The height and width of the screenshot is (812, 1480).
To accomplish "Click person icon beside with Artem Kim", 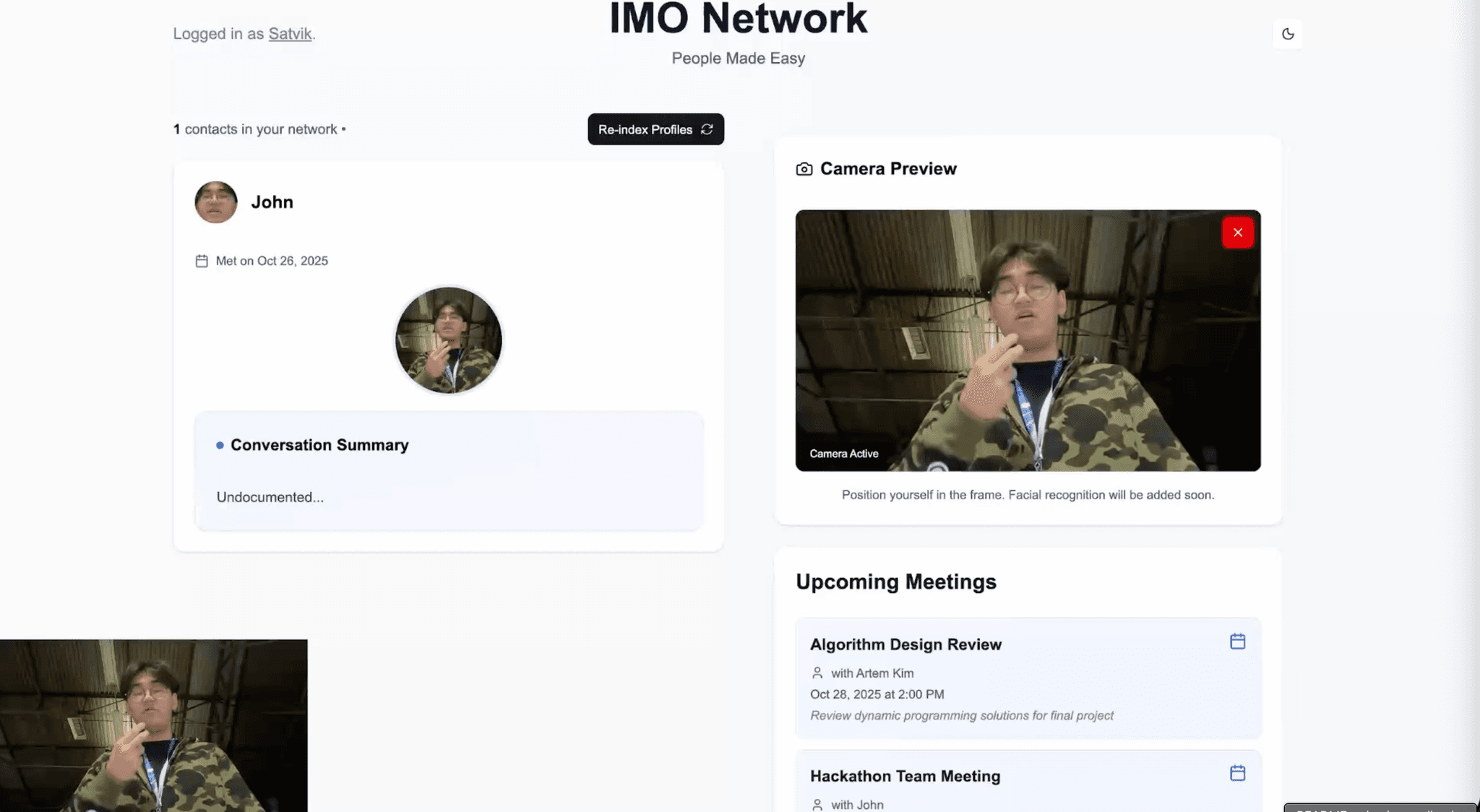I will 817,673.
